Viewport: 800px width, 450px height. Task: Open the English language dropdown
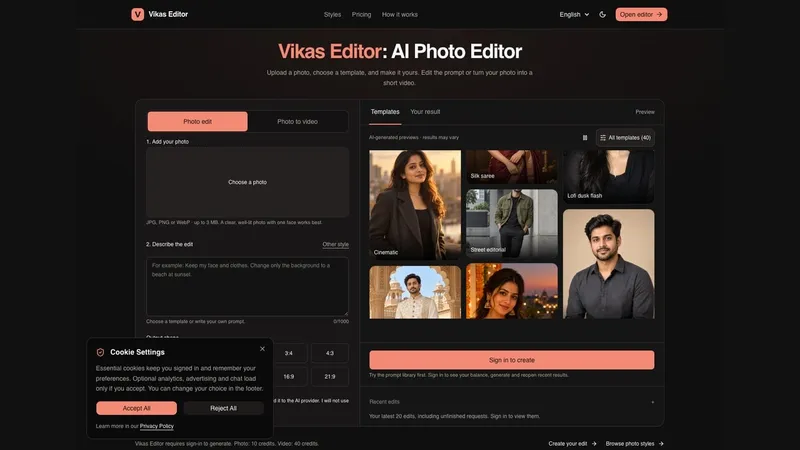(x=574, y=14)
